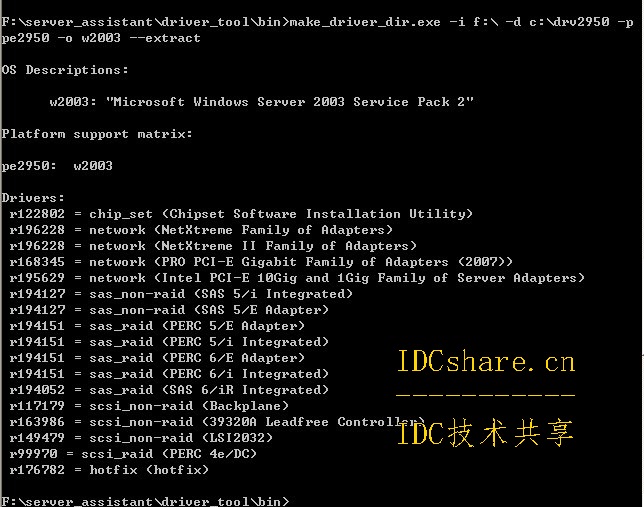Select the NetXtreme II Family of Adapters line
This screenshot has height=507, width=644.
tap(213, 246)
